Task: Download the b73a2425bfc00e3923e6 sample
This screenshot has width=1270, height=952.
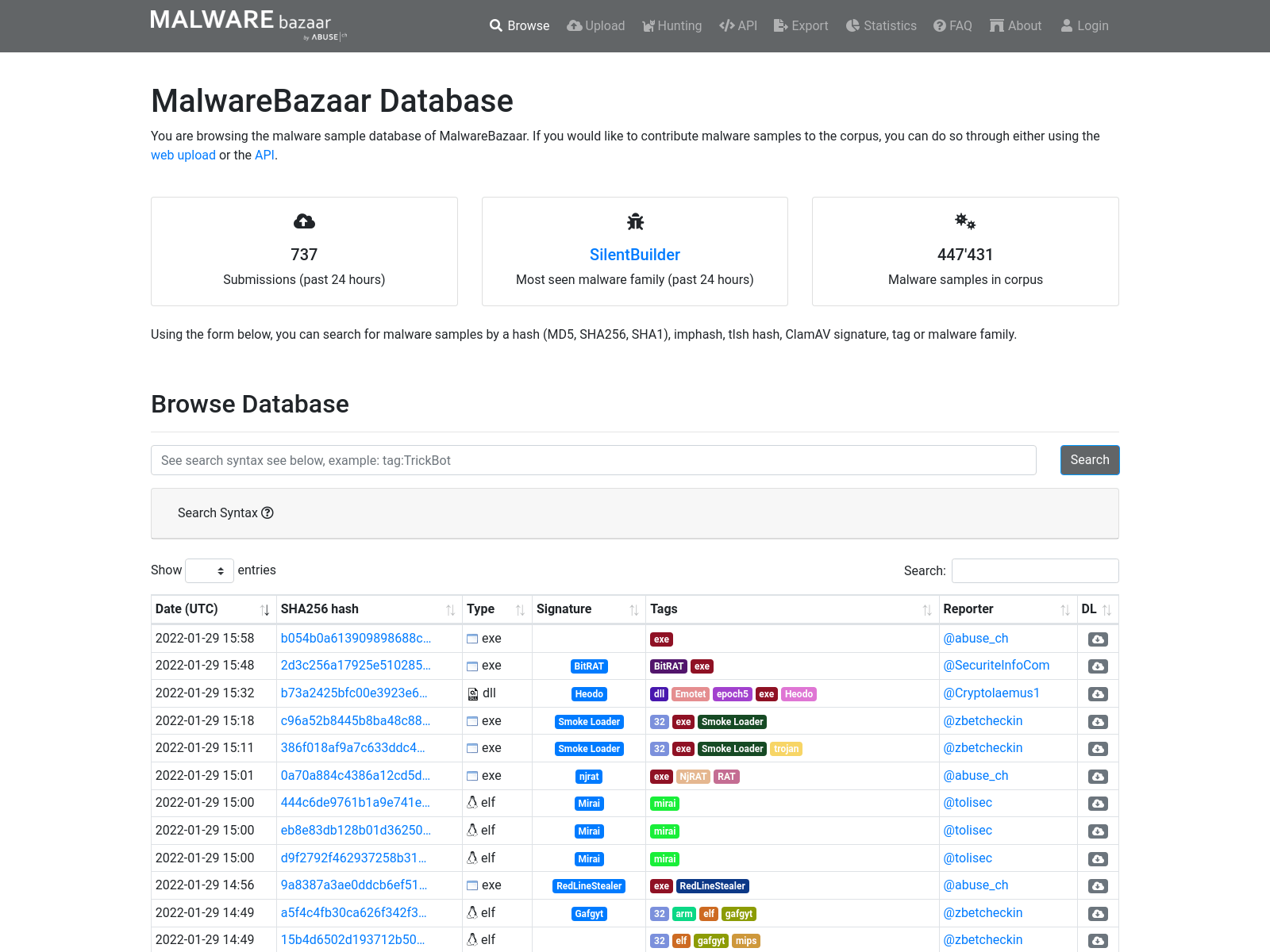Action: pyautogui.click(x=1098, y=694)
